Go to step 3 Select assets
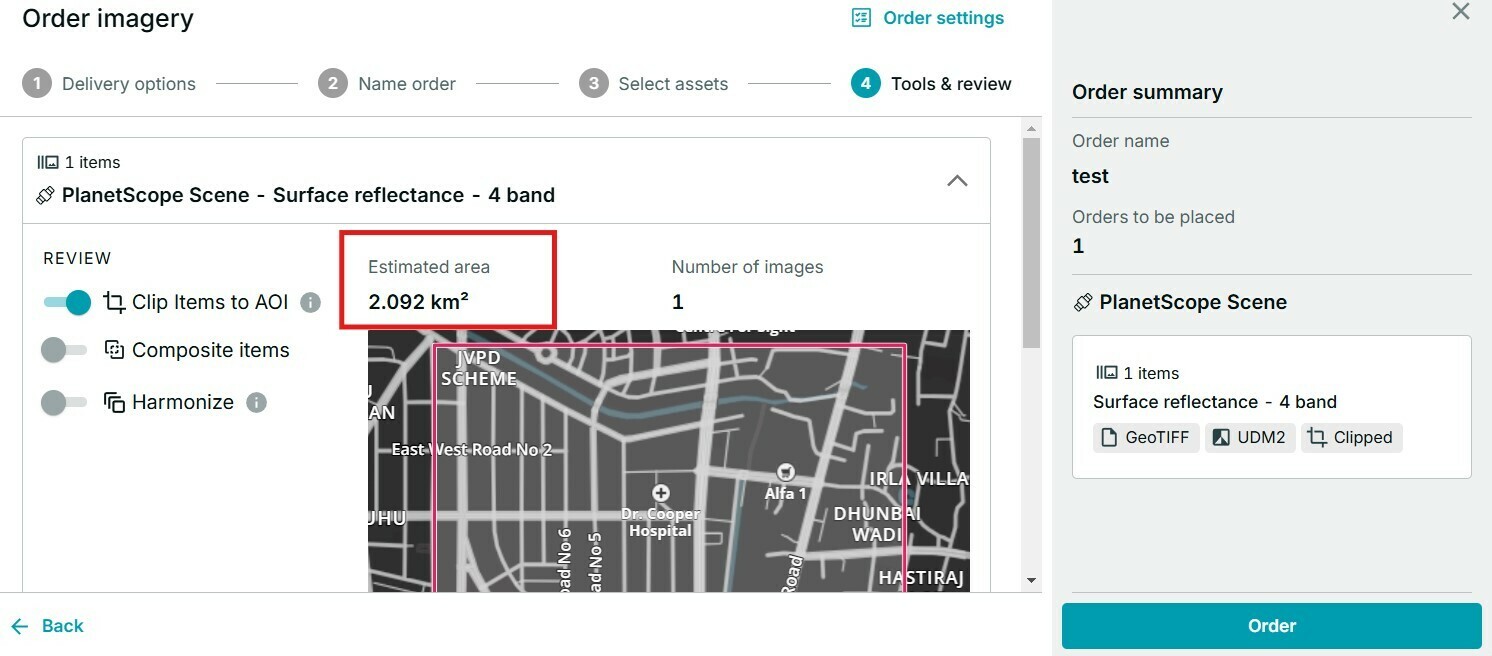 point(654,84)
